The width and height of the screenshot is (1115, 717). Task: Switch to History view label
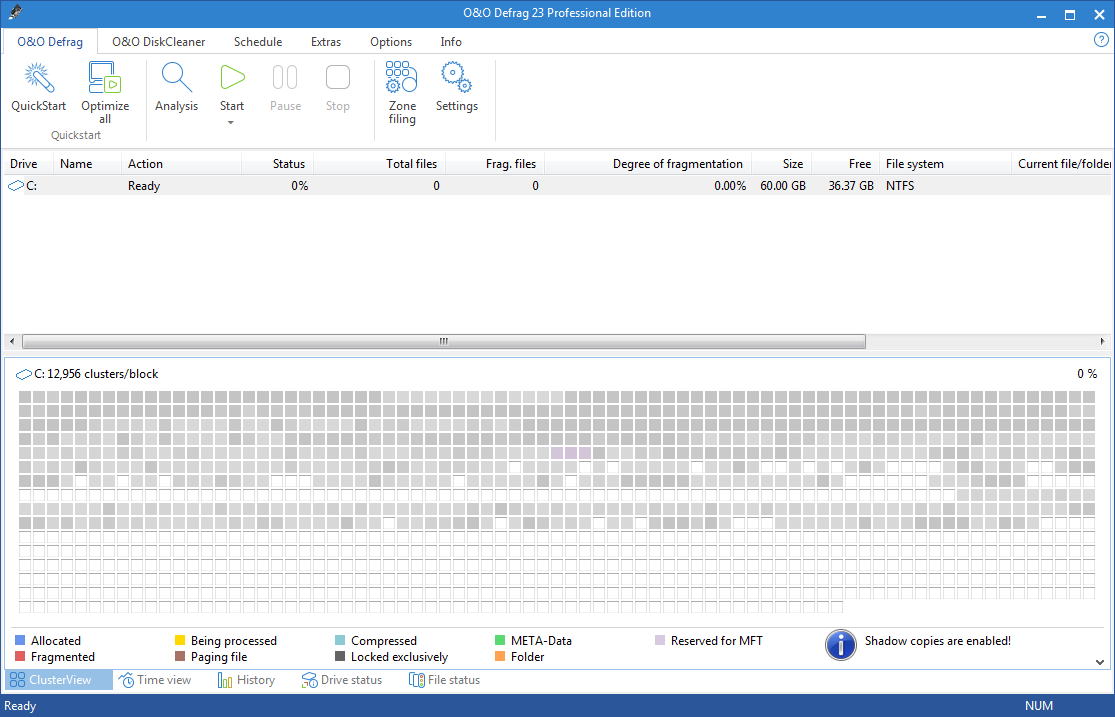(256, 680)
